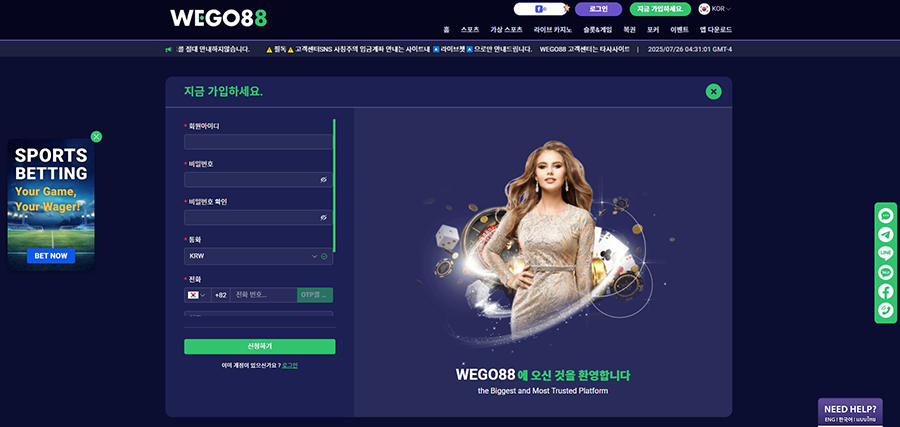Click the green 신청하기 submit button
900x427 pixels.
coord(259,346)
